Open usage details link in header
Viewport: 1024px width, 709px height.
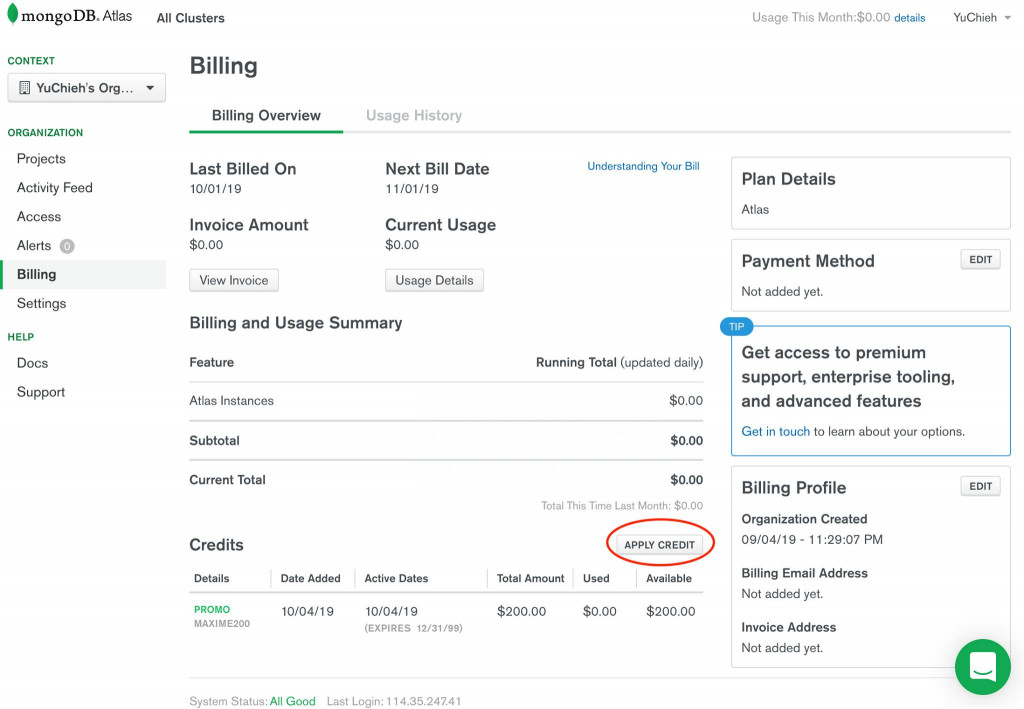[909, 18]
